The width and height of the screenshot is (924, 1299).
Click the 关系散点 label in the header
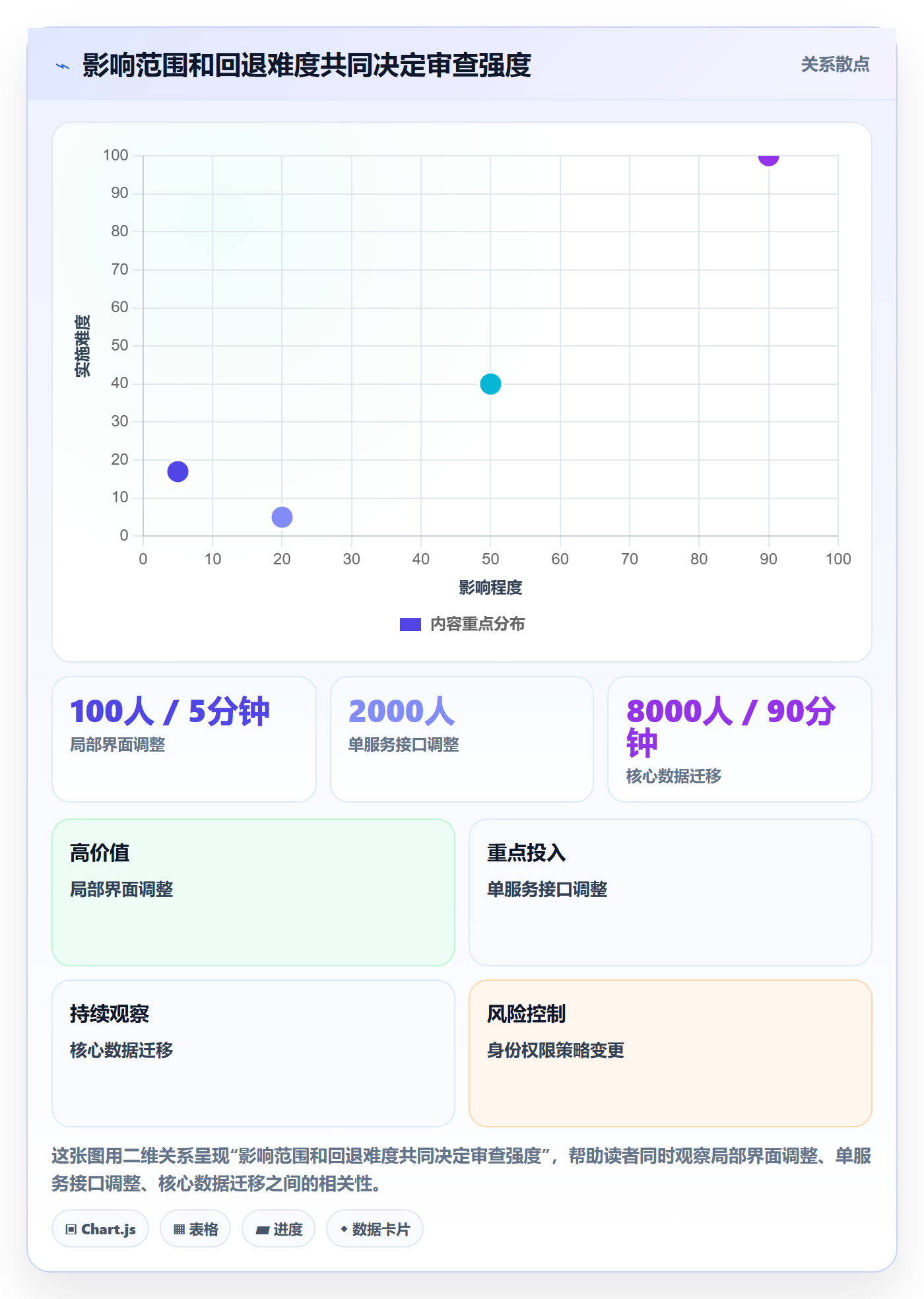[x=835, y=65]
